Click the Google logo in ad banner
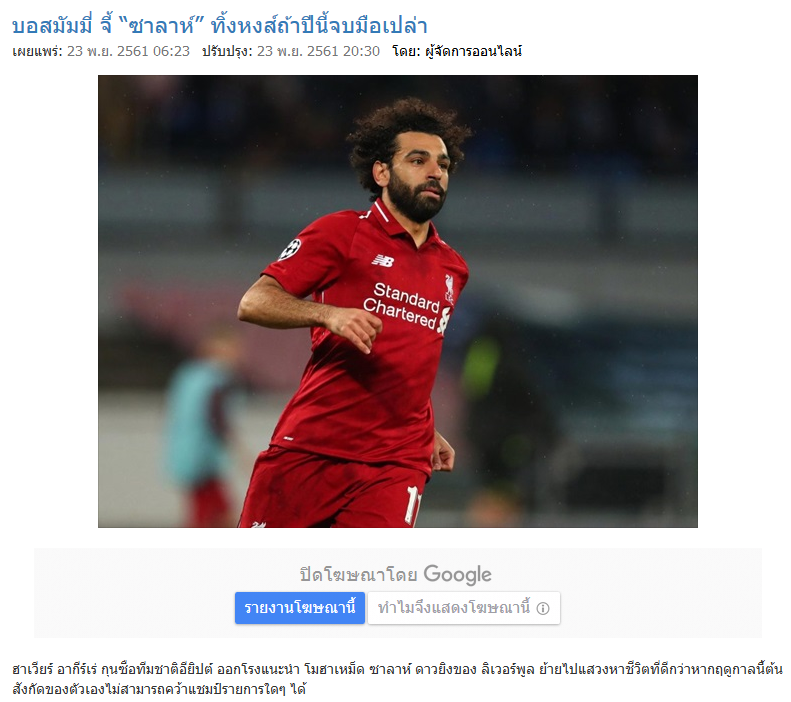 click(x=457, y=574)
